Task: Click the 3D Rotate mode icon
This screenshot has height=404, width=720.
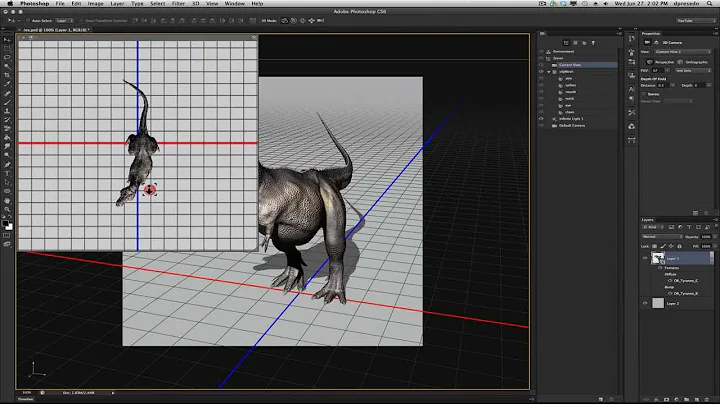Action: coord(285,21)
